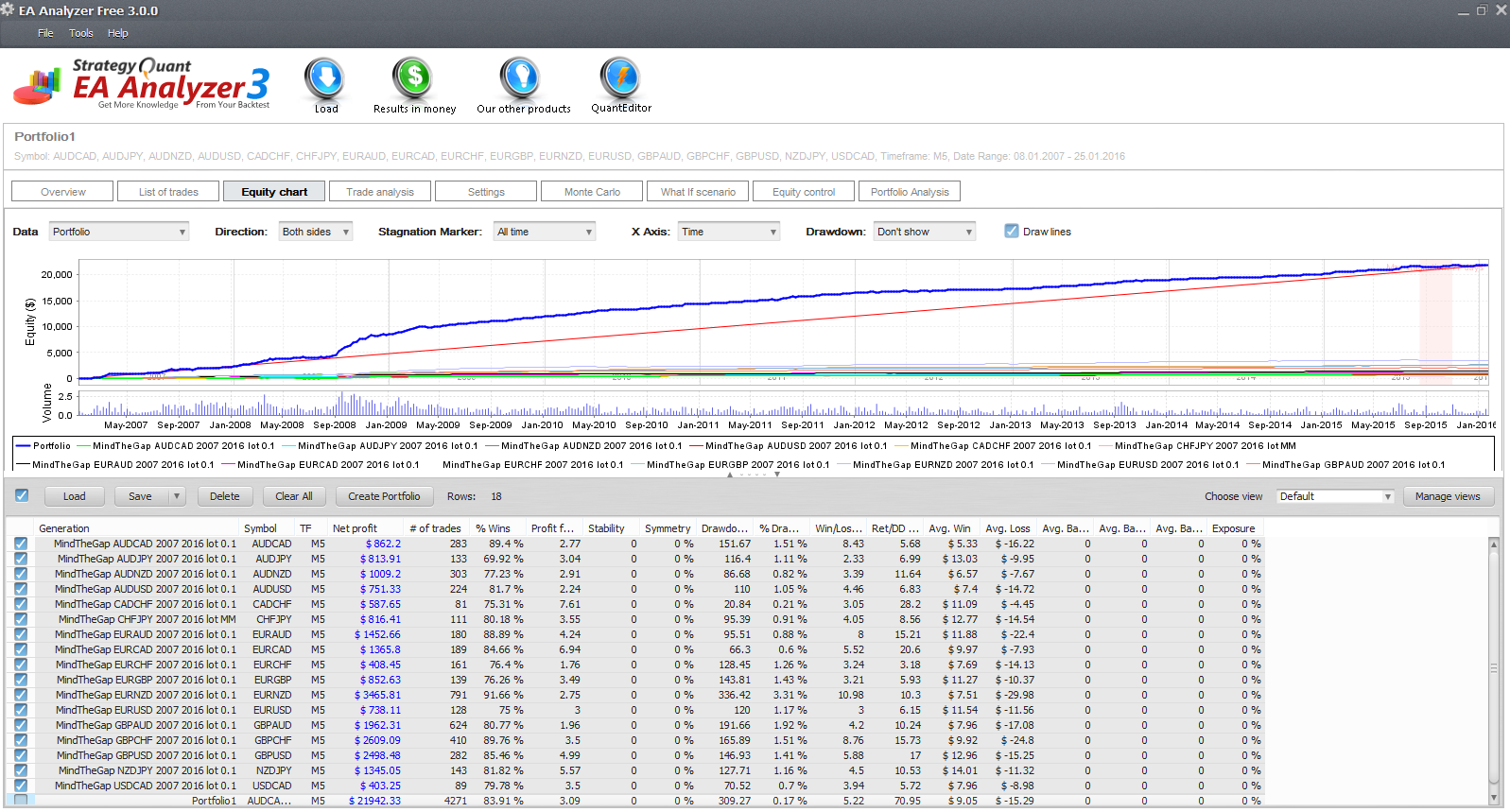Click the blue Portfolio legend line swatch
1510x812 pixels.
point(23,446)
